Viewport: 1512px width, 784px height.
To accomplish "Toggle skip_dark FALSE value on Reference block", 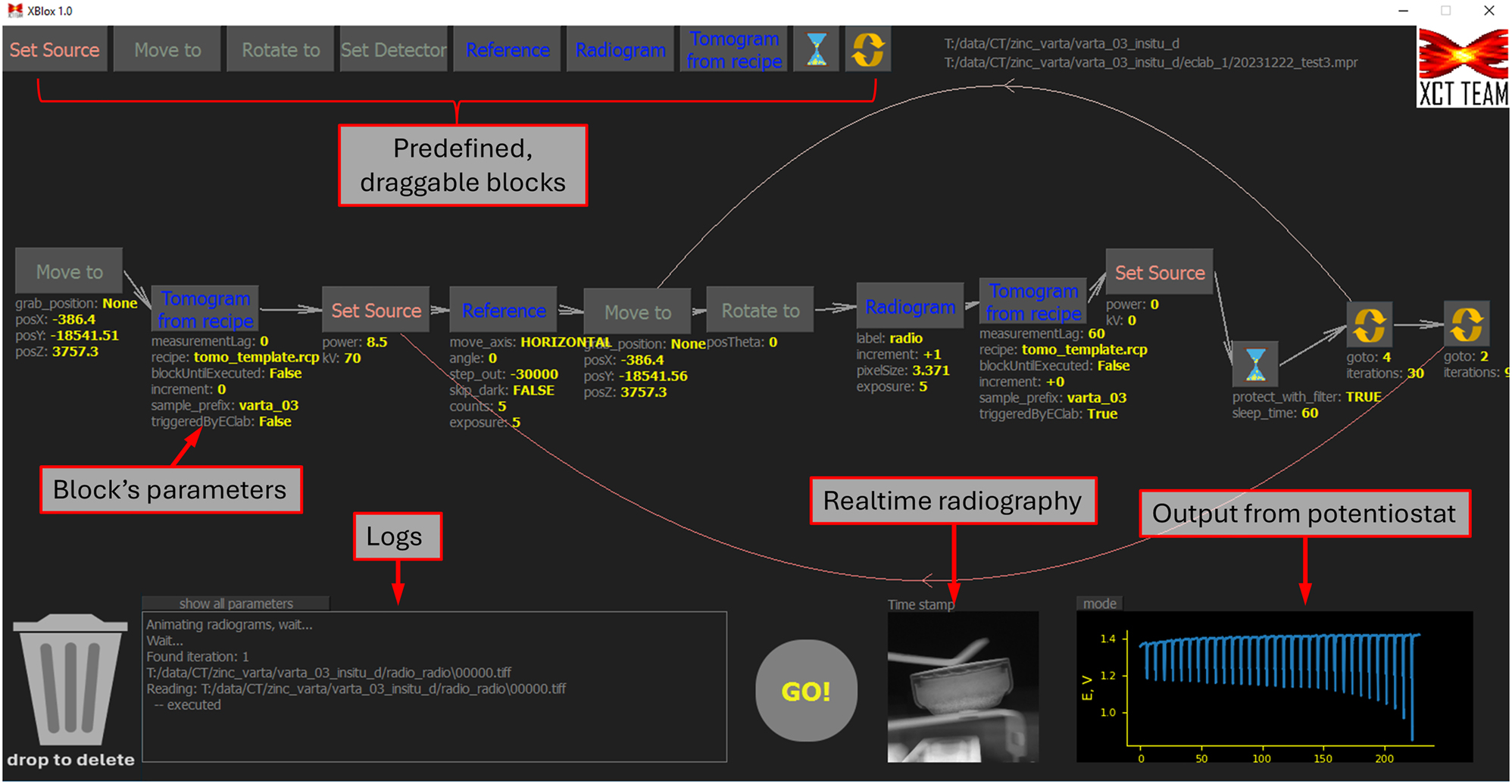I will (533, 390).
